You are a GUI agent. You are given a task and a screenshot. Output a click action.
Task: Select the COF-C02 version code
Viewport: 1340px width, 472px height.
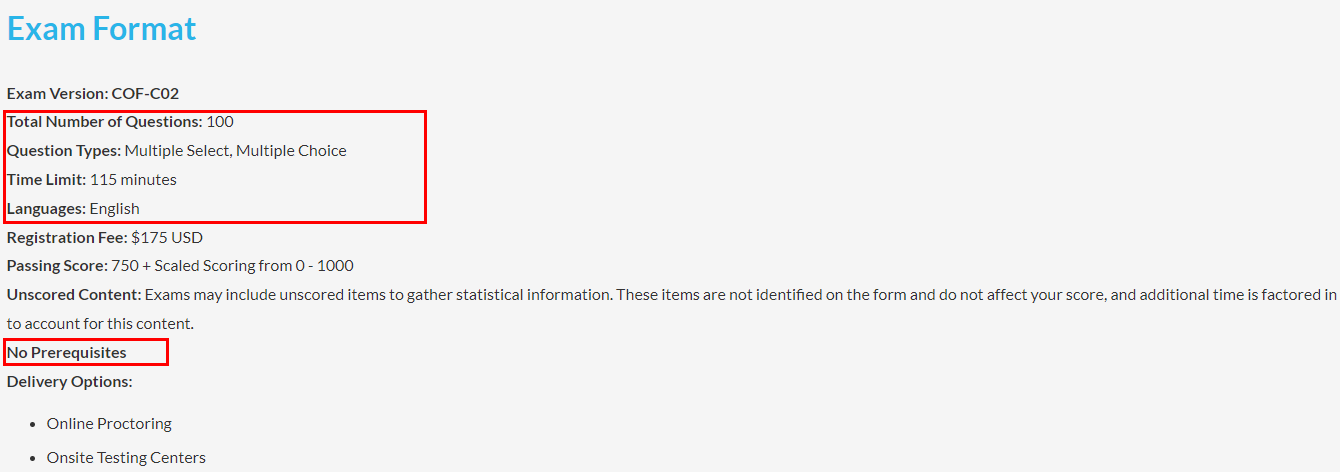[145, 93]
